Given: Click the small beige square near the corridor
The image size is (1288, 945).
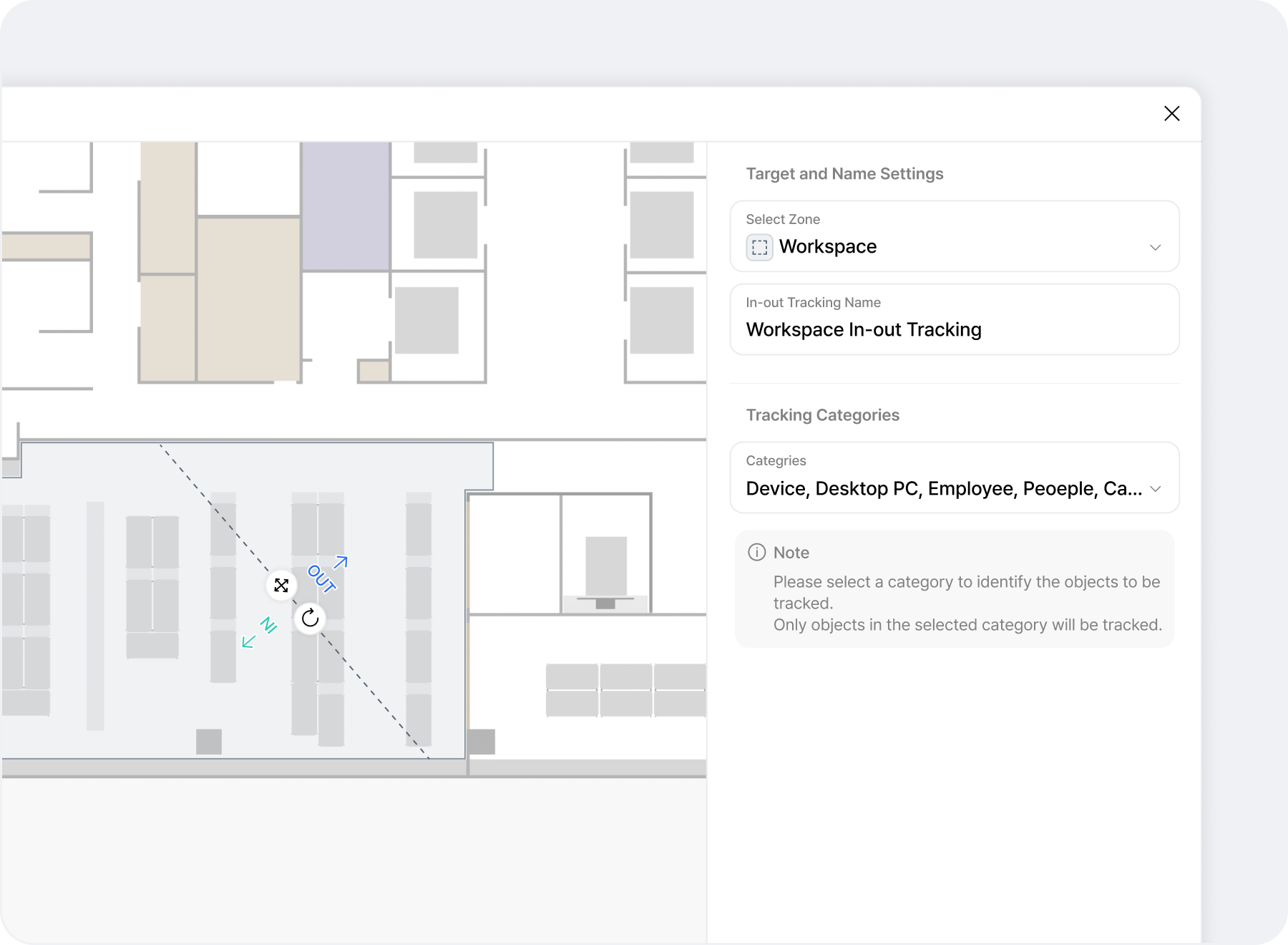Looking at the screenshot, I should 374,372.
